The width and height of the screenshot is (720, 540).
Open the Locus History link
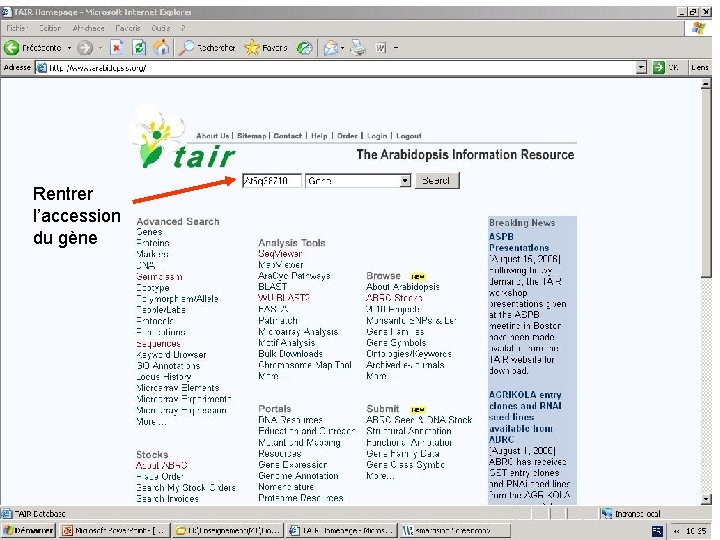(164, 377)
